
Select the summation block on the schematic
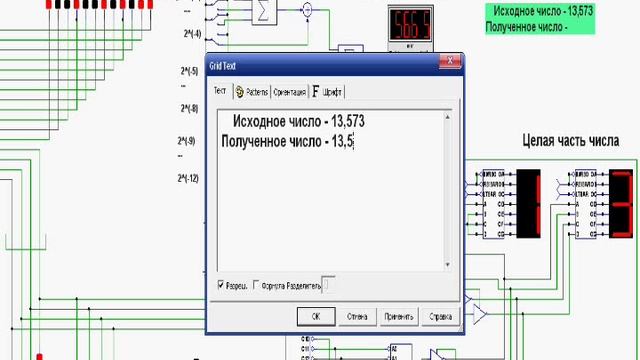[264, 11]
